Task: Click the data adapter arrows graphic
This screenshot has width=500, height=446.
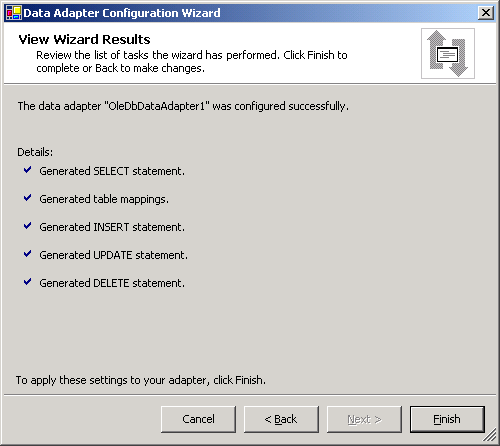Action: tap(448, 53)
